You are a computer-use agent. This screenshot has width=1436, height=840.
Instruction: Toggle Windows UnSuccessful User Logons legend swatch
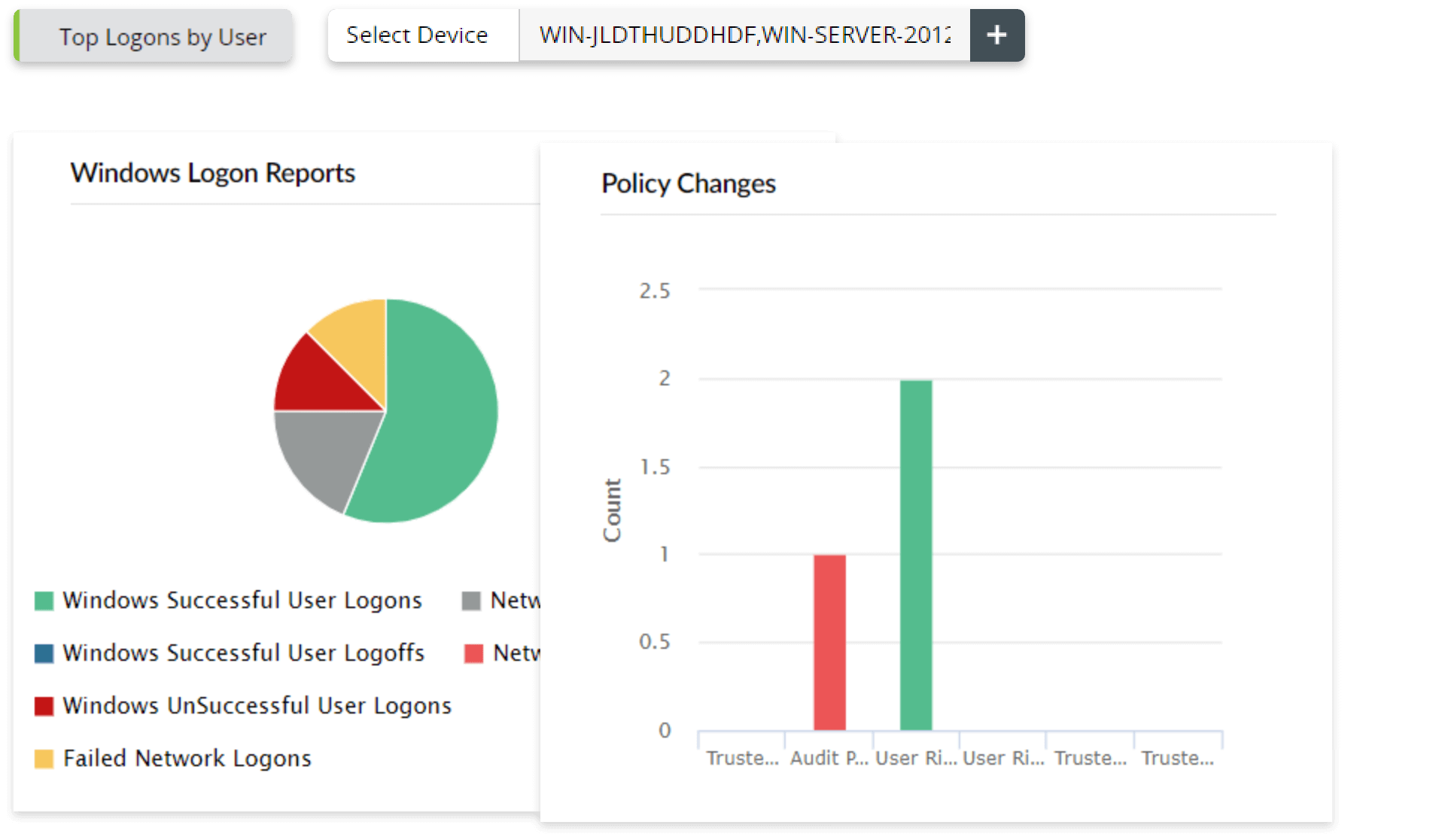(44, 706)
